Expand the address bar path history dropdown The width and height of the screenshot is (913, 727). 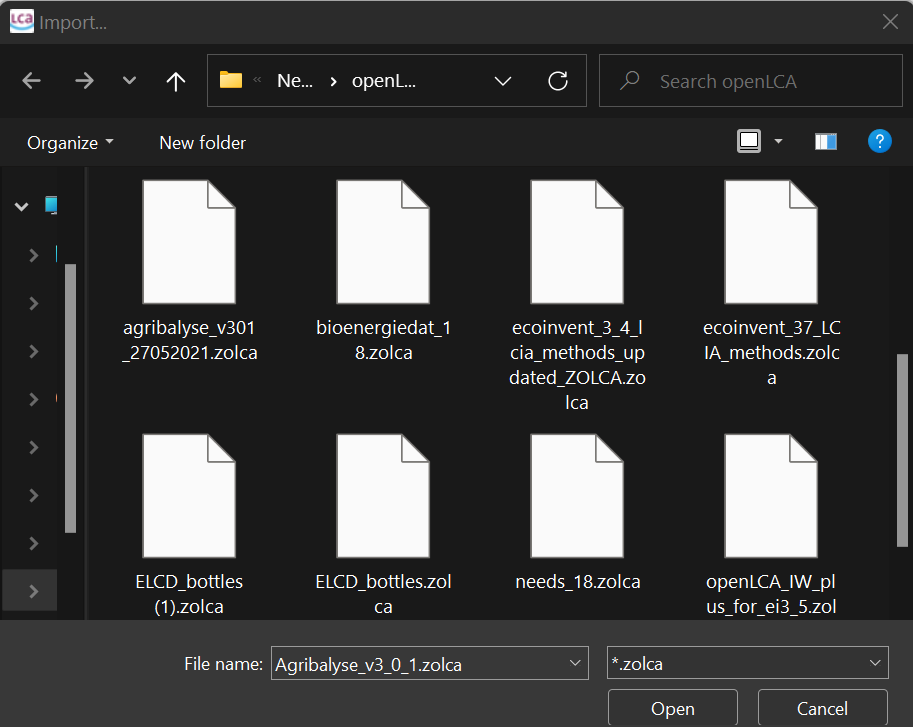point(502,81)
